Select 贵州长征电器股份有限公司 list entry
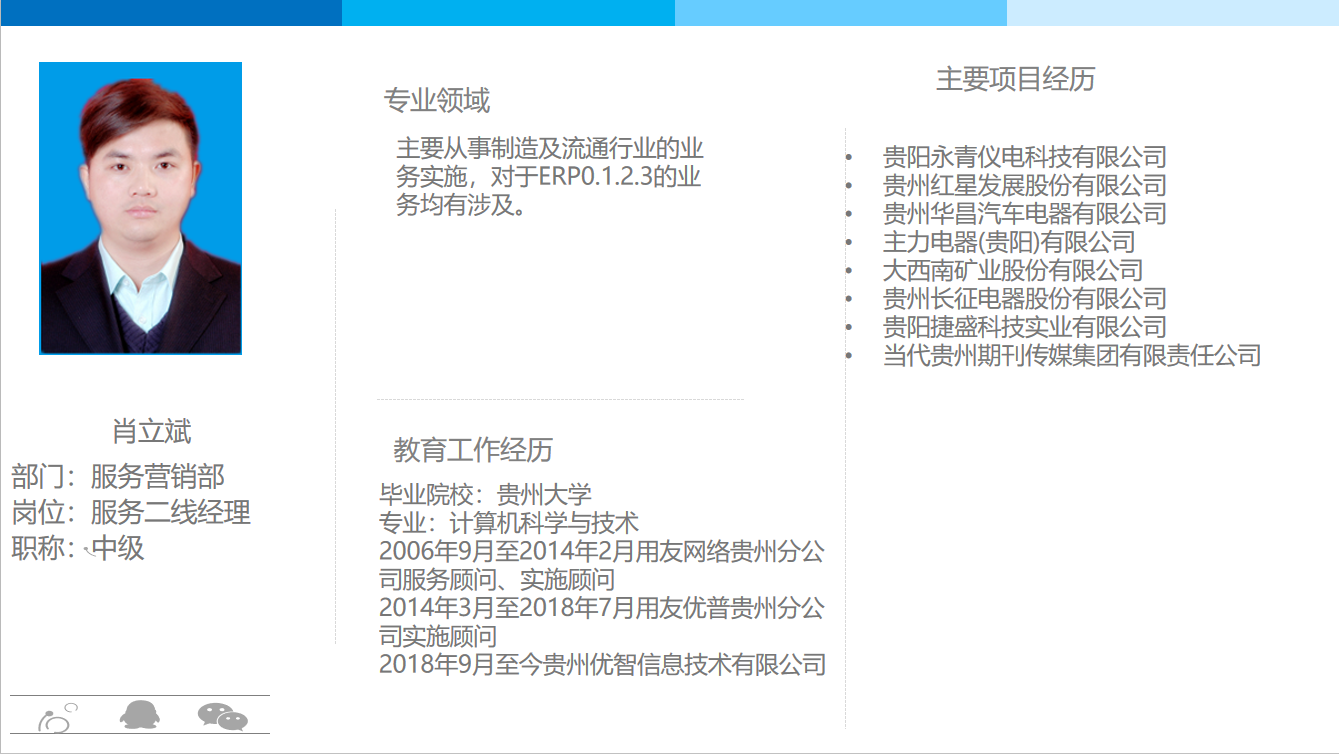The image size is (1339, 754). point(1024,298)
